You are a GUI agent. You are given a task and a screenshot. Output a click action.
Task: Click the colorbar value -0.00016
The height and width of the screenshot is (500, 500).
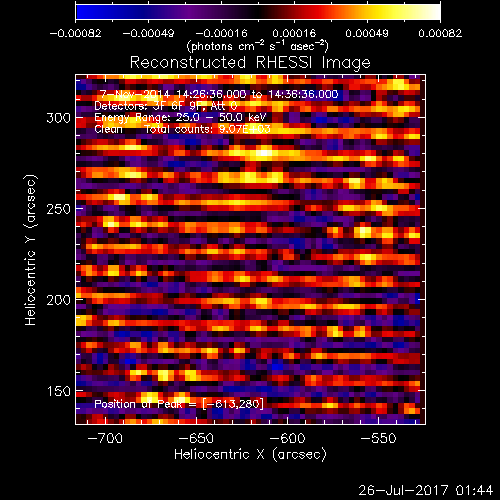point(221,33)
